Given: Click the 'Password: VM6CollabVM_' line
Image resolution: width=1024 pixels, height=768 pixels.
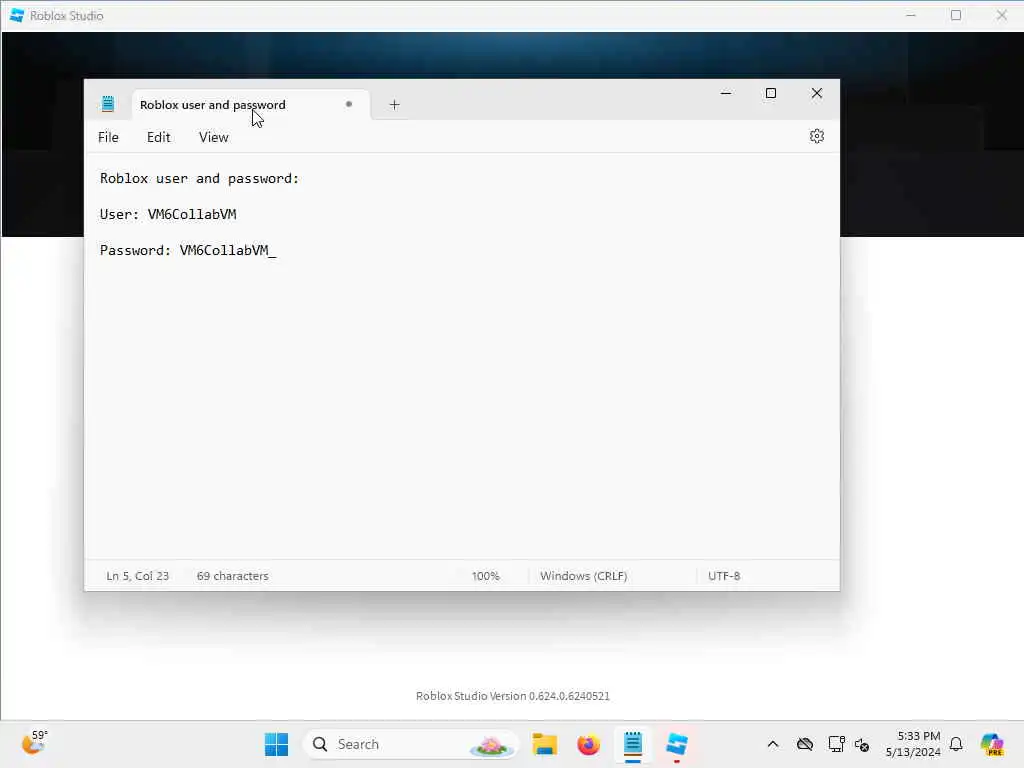Looking at the screenshot, I should click(x=188, y=250).
